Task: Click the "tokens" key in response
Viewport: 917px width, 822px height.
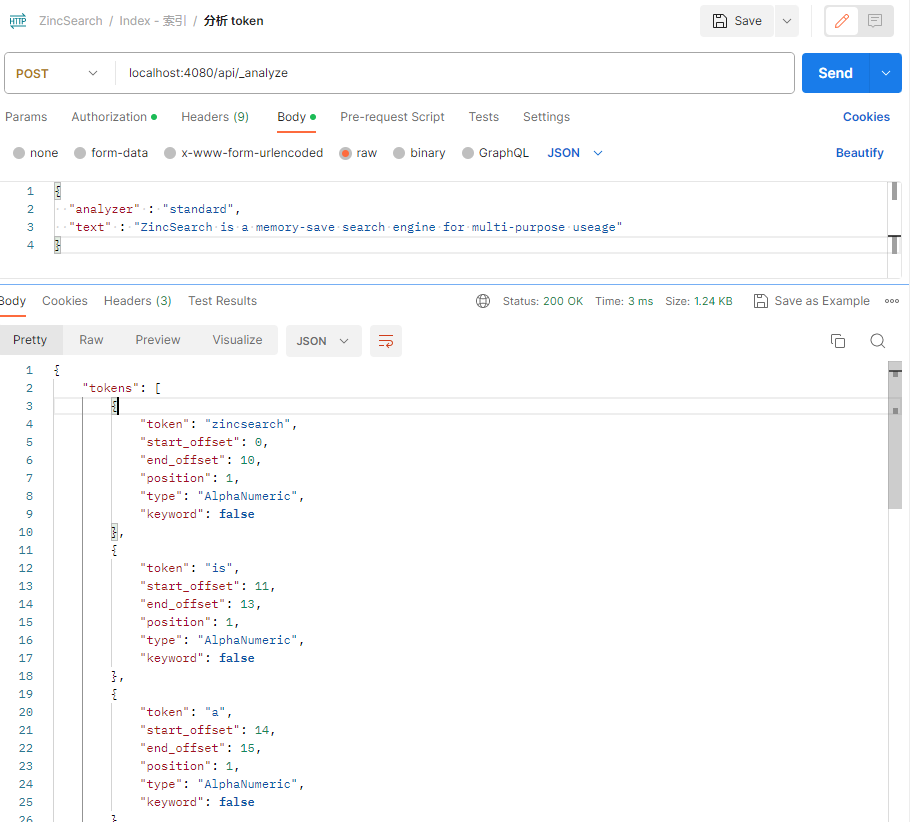Action: (x=111, y=388)
